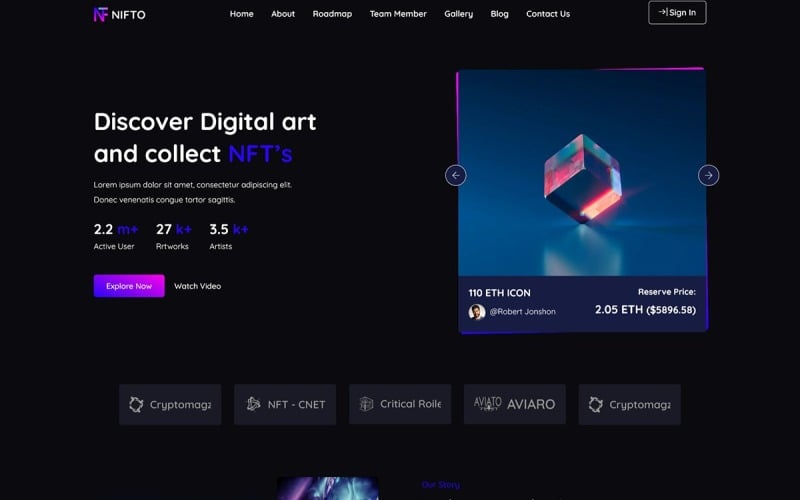Click the last Cryptomagz partner logo
Viewport: 800px width, 500px height.
pyautogui.click(x=630, y=405)
